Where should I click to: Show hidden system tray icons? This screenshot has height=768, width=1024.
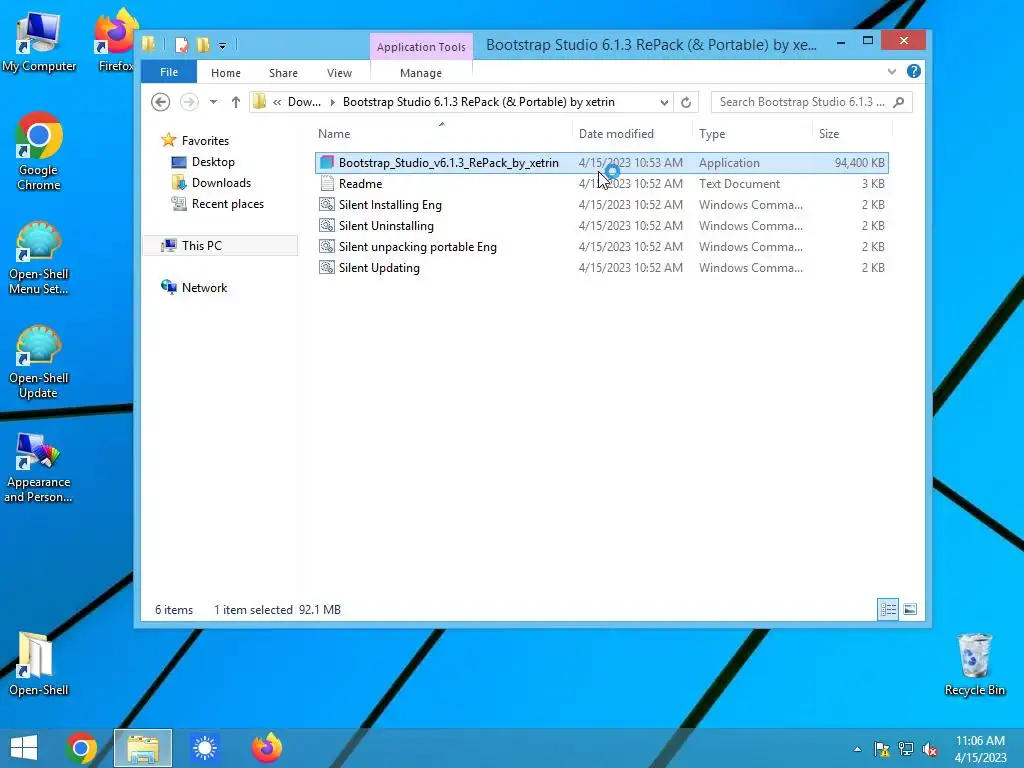coord(857,749)
